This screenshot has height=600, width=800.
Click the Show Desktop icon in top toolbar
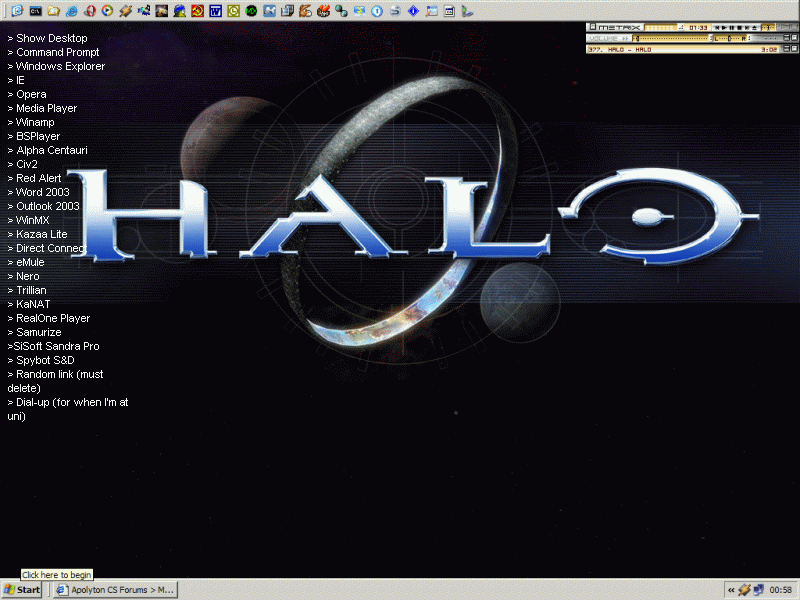17,11
